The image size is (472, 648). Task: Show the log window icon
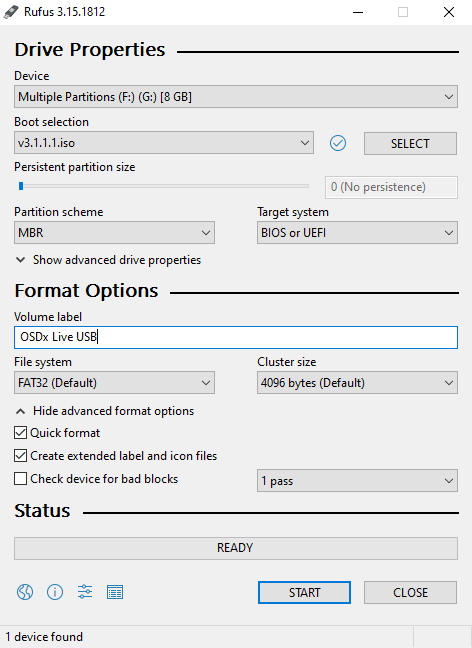click(x=115, y=592)
